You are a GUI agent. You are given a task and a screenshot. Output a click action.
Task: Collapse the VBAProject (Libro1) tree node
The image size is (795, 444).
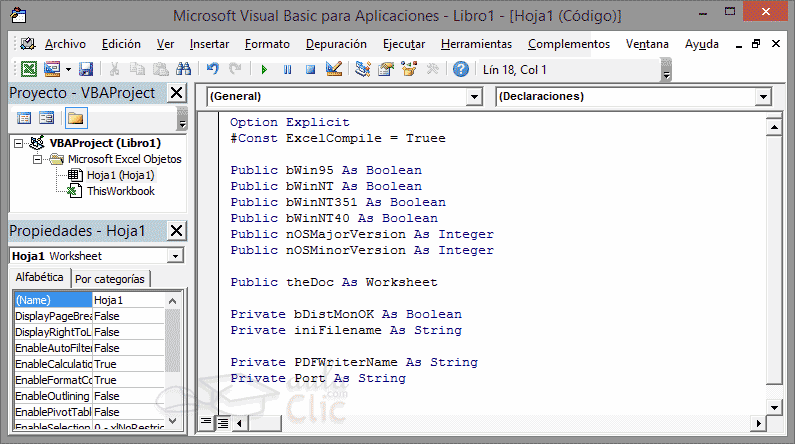point(19,143)
